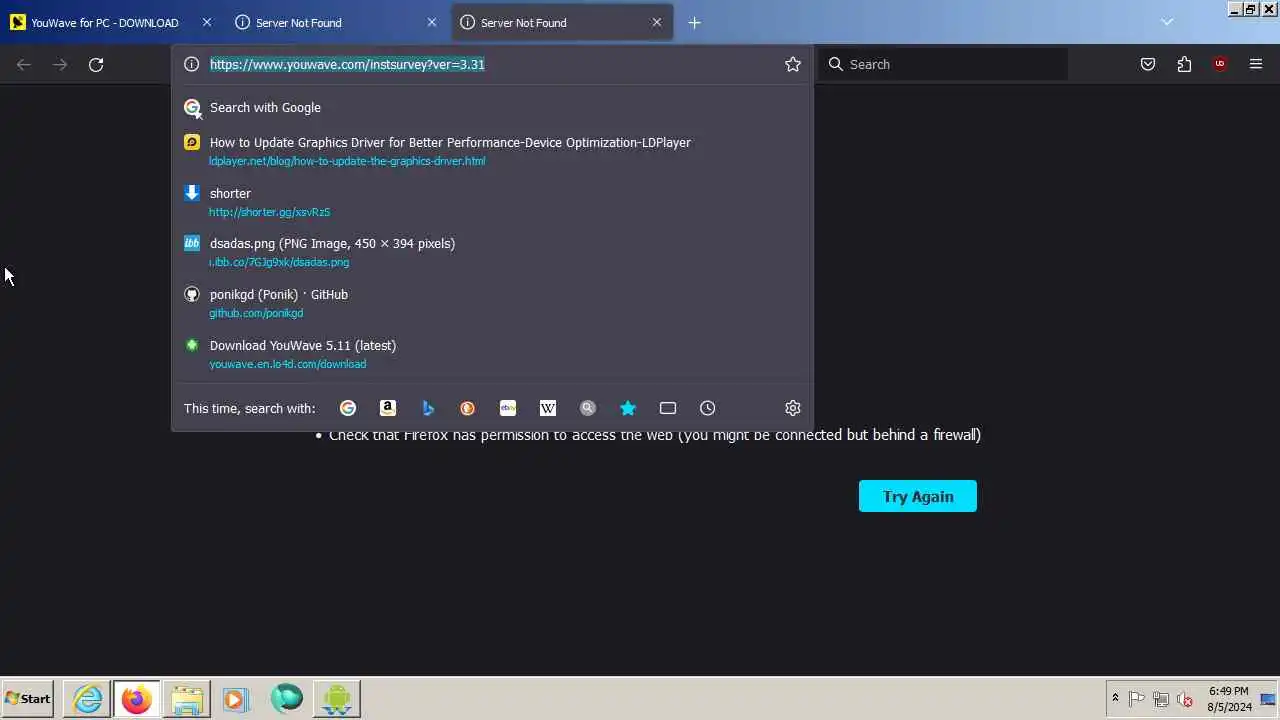
Task: Open dsadas.png image suggestion
Action: [x=492, y=252]
